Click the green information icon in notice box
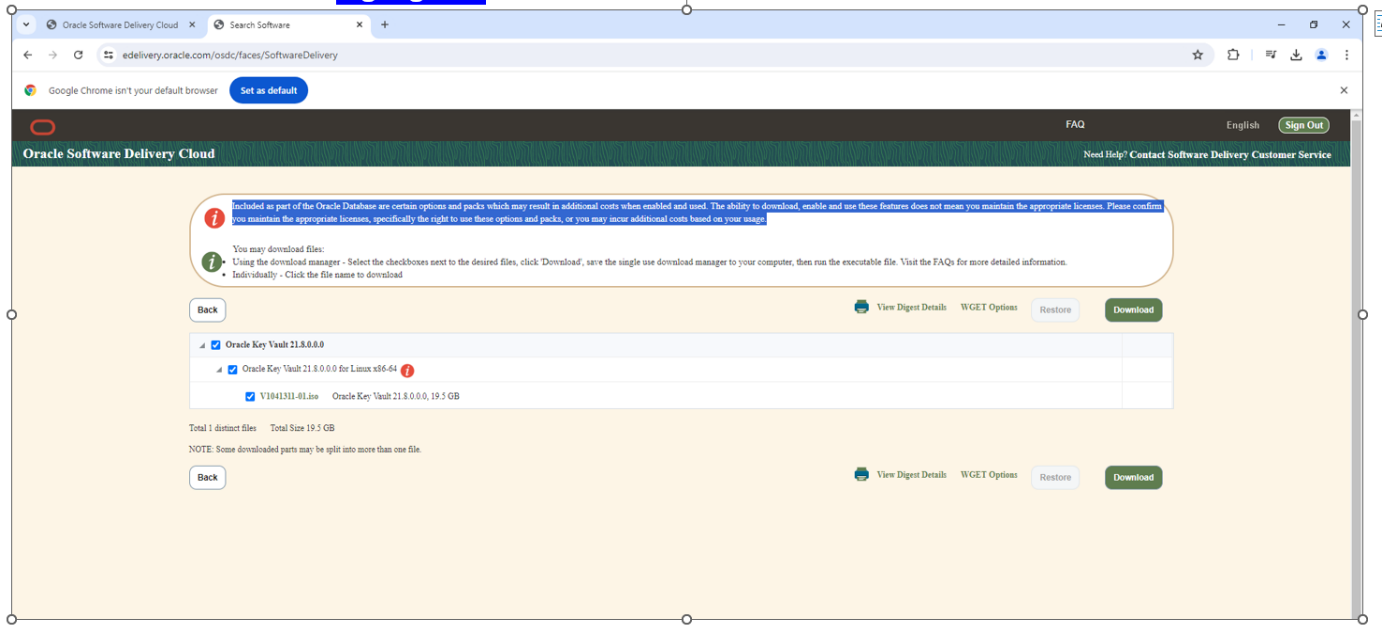 pyautogui.click(x=212, y=262)
